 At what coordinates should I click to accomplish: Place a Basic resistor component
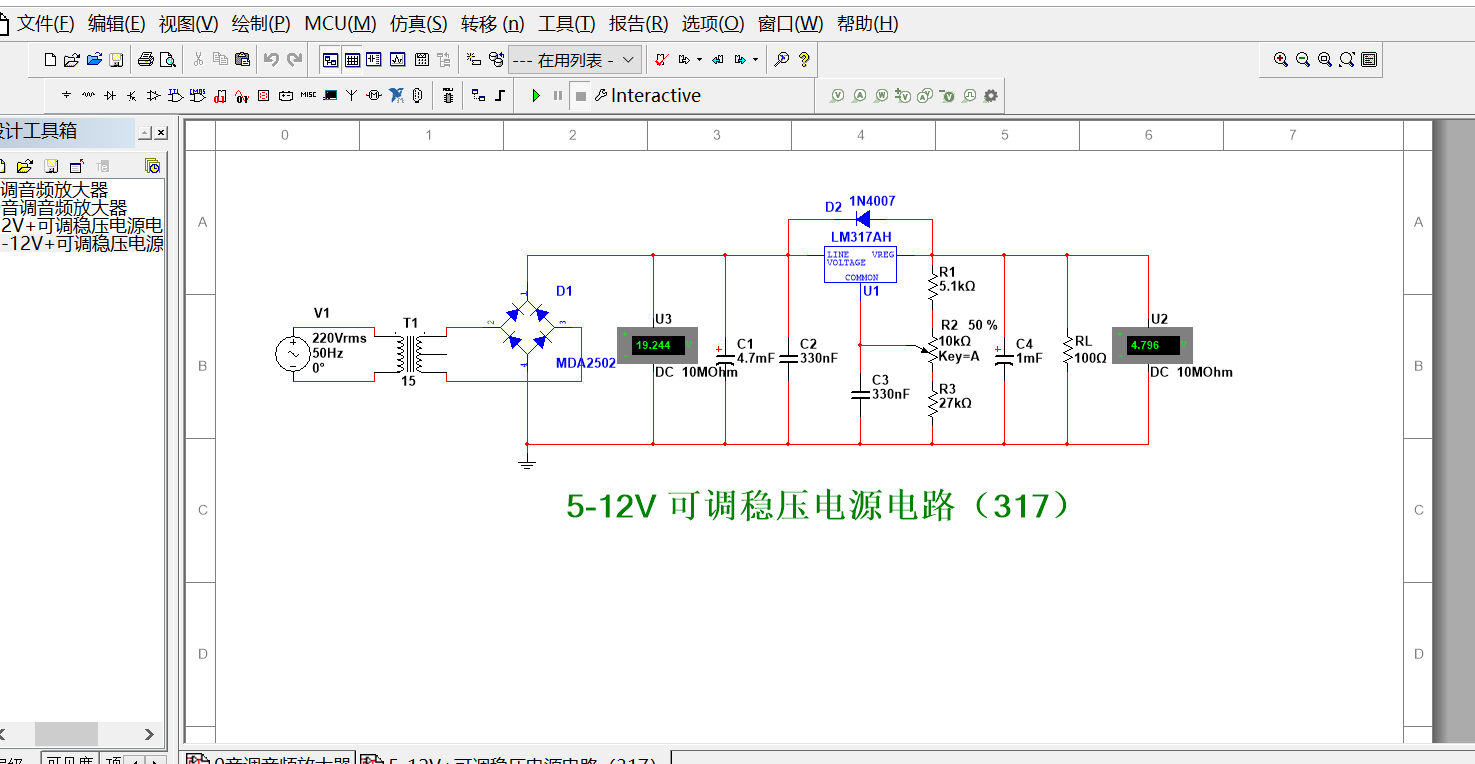(x=88, y=96)
